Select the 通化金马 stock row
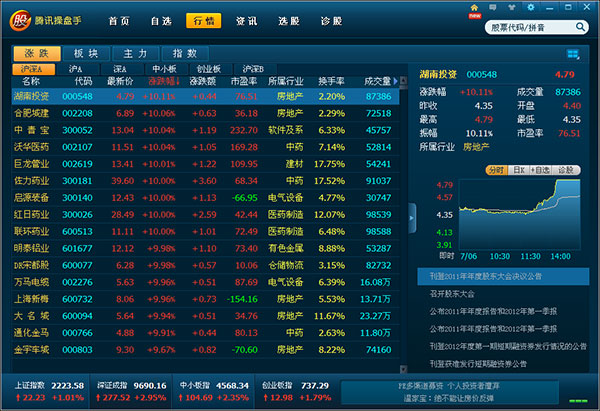Screen dimensions: 600x411 click(205, 333)
